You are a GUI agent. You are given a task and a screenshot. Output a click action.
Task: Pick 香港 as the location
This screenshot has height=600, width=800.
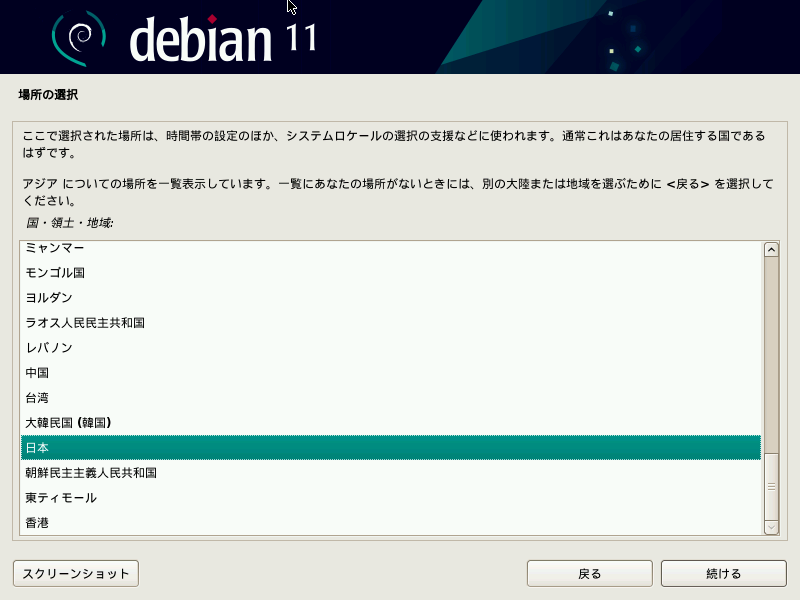[391, 522]
